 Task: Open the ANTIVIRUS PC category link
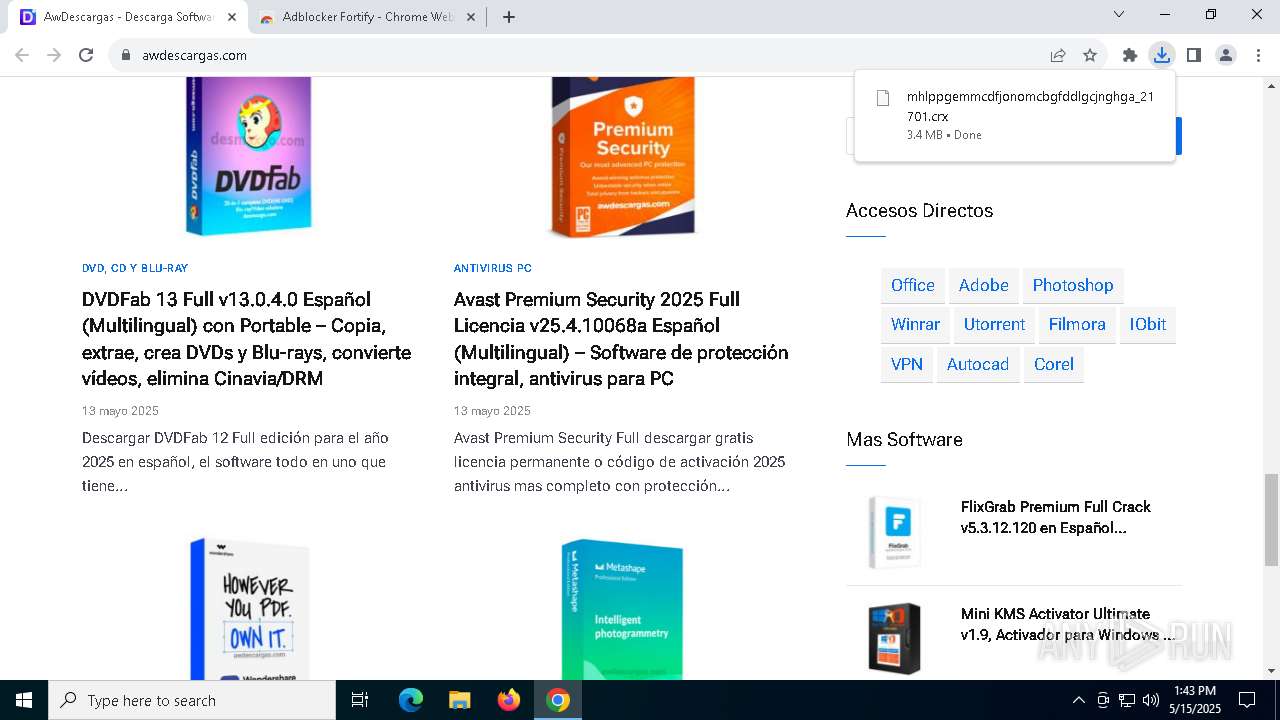pos(492,268)
